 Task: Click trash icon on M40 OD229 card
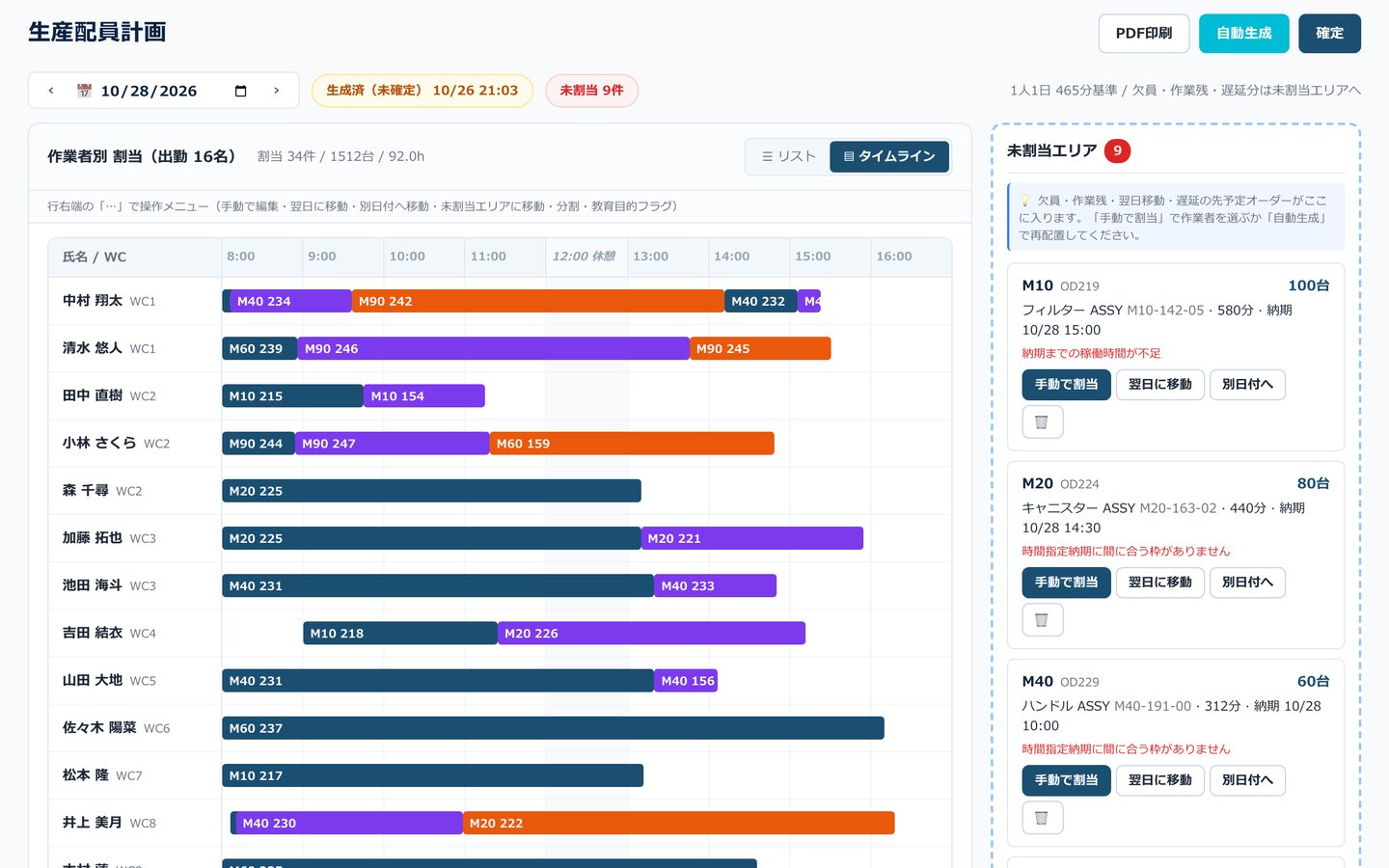(x=1042, y=817)
